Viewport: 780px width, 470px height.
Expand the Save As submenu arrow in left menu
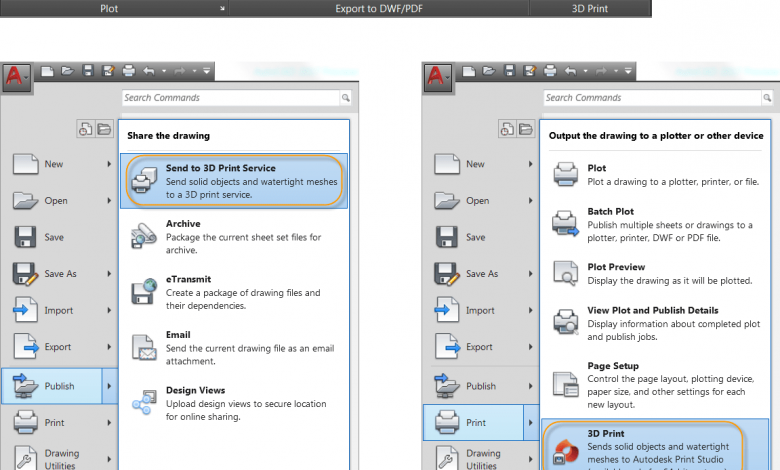click(109, 274)
